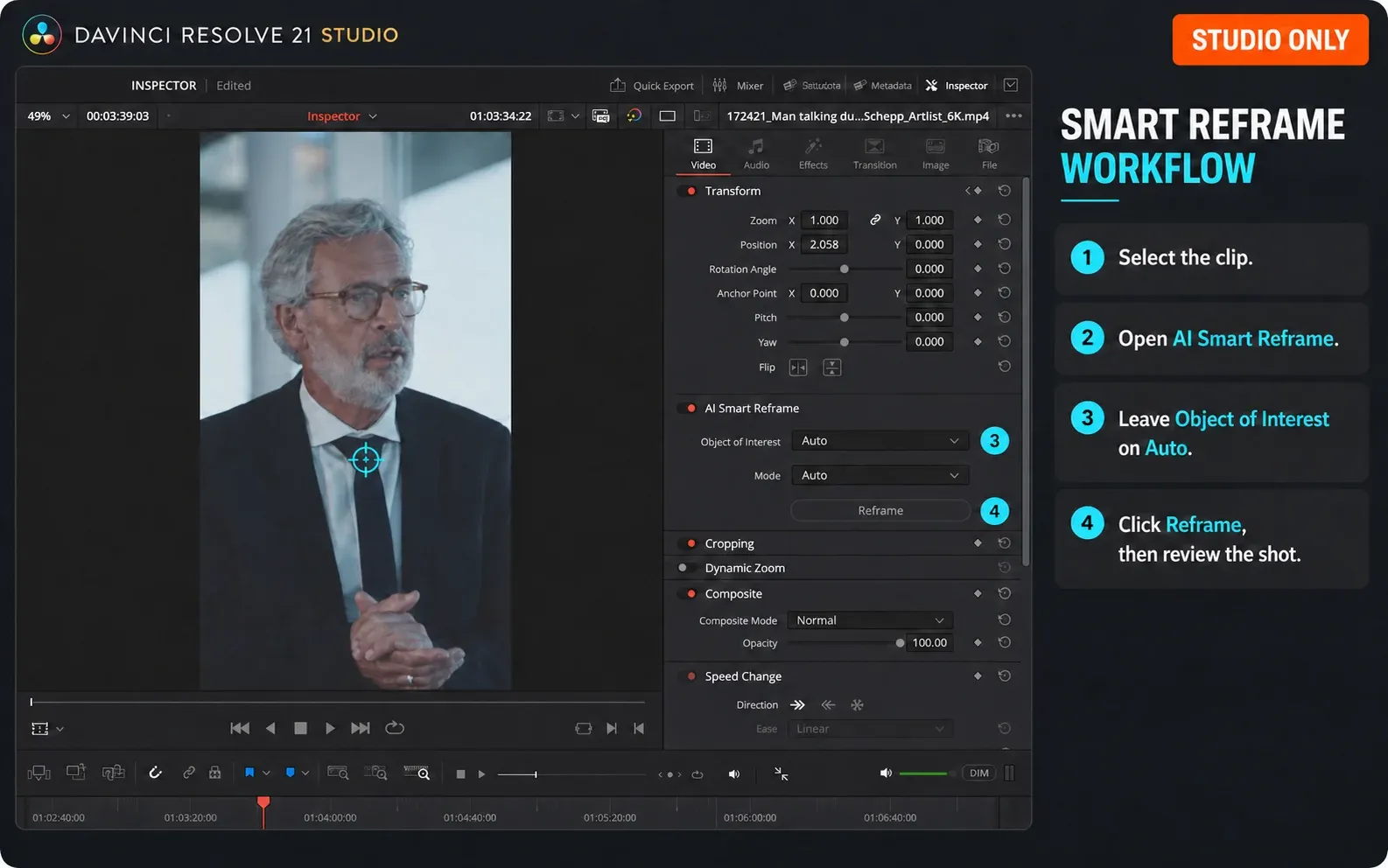Switch to the Transition inspector tab
Image resolution: width=1388 pixels, height=868 pixels.
pyautogui.click(x=874, y=153)
